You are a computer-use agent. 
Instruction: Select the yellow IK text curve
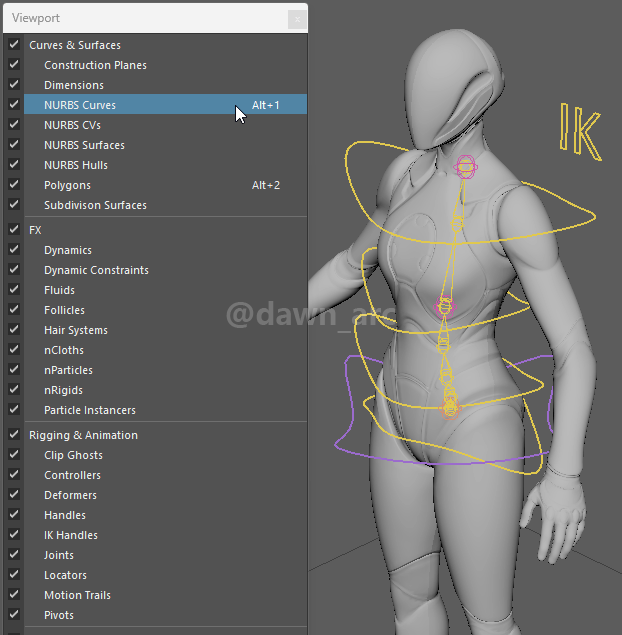coord(580,131)
